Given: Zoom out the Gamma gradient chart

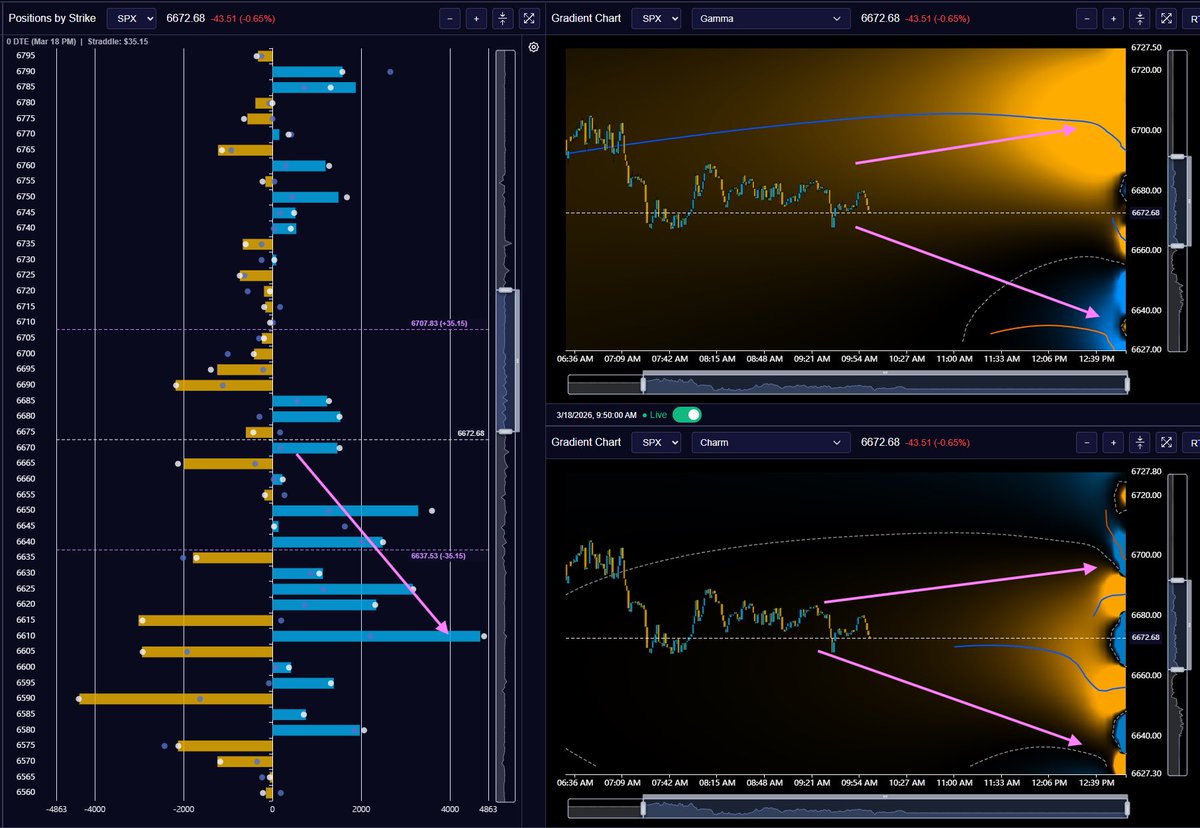Looking at the screenshot, I should coord(1087,18).
